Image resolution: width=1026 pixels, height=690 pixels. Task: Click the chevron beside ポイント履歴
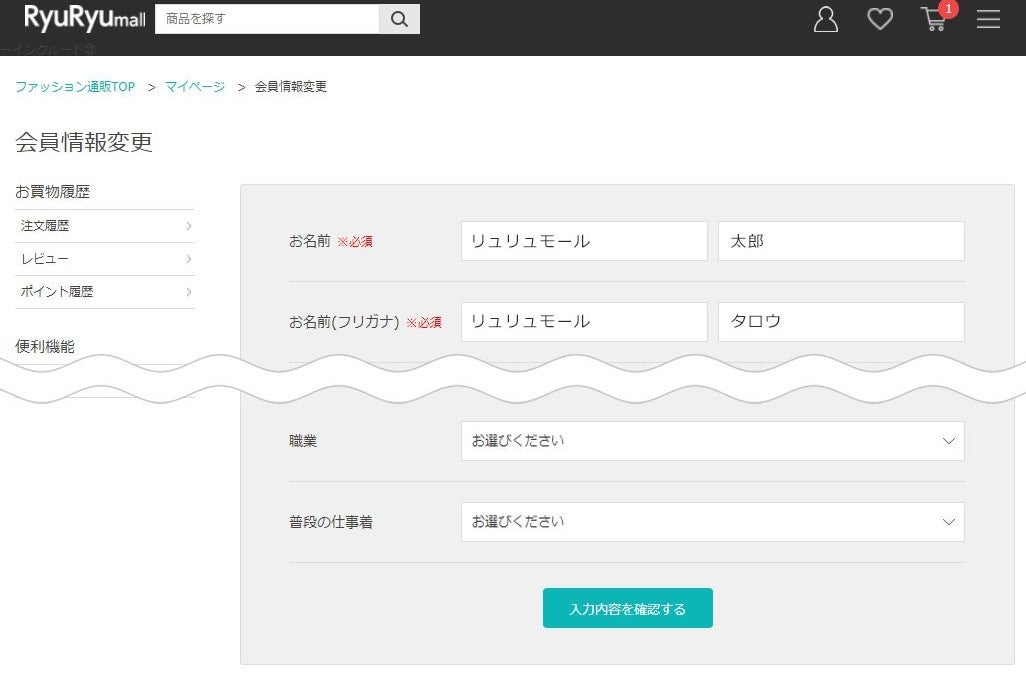(188, 292)
